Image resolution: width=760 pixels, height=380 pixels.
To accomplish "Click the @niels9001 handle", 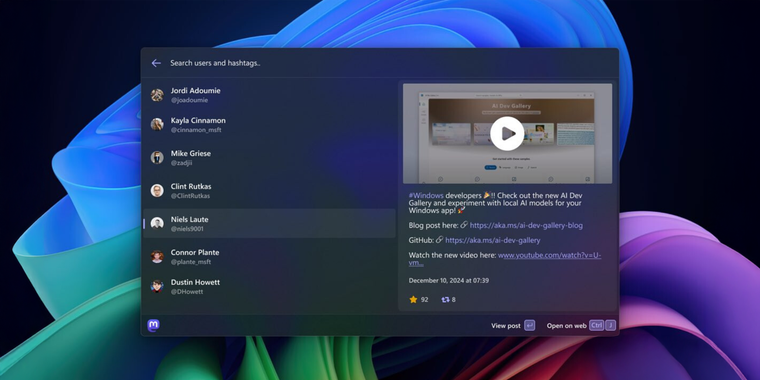I will click(x=187, y=229).
